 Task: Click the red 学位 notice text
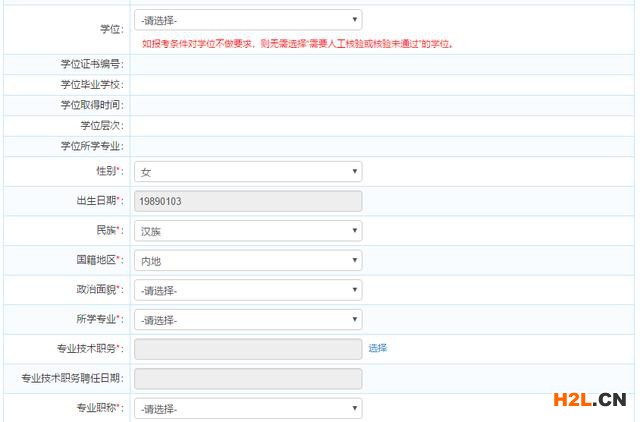click(296, 44)
